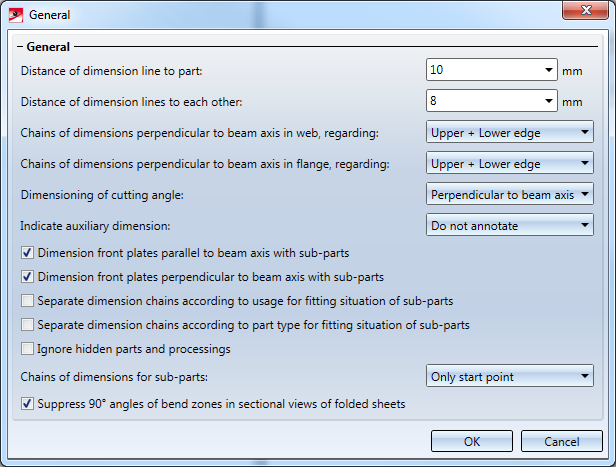Screen dimensions: 616x467
Task: Toggle Suppress 90° angles of bend zones
Action: point(28,405)
